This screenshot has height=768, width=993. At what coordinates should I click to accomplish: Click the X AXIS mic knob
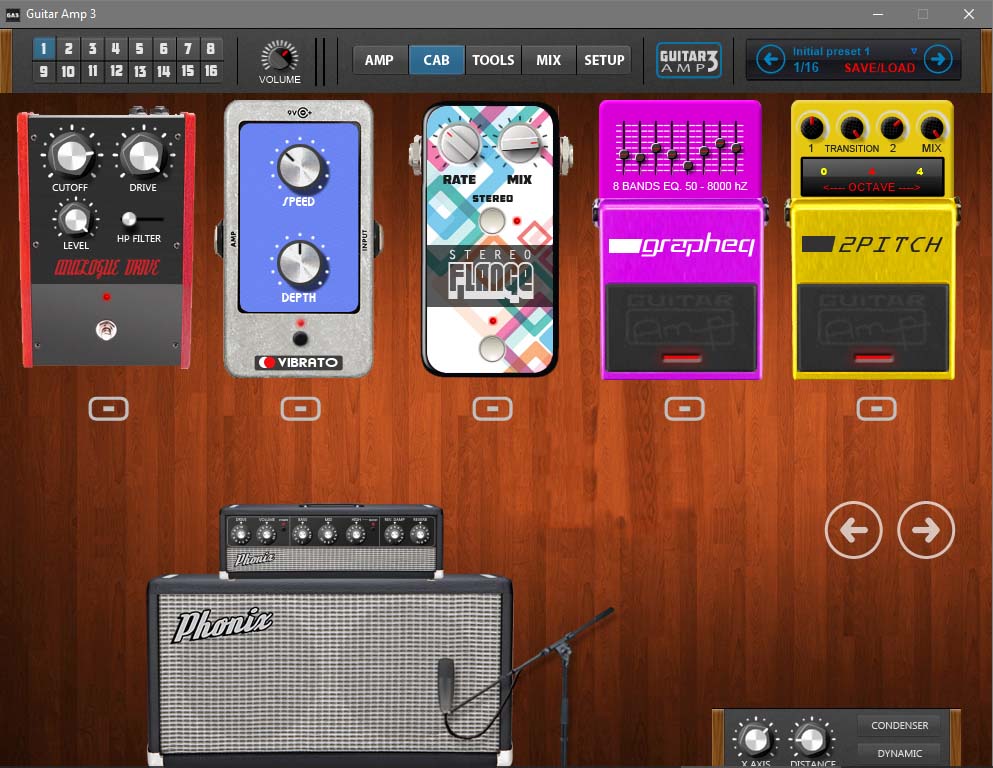pyautogui.click(x=755, y=739)
